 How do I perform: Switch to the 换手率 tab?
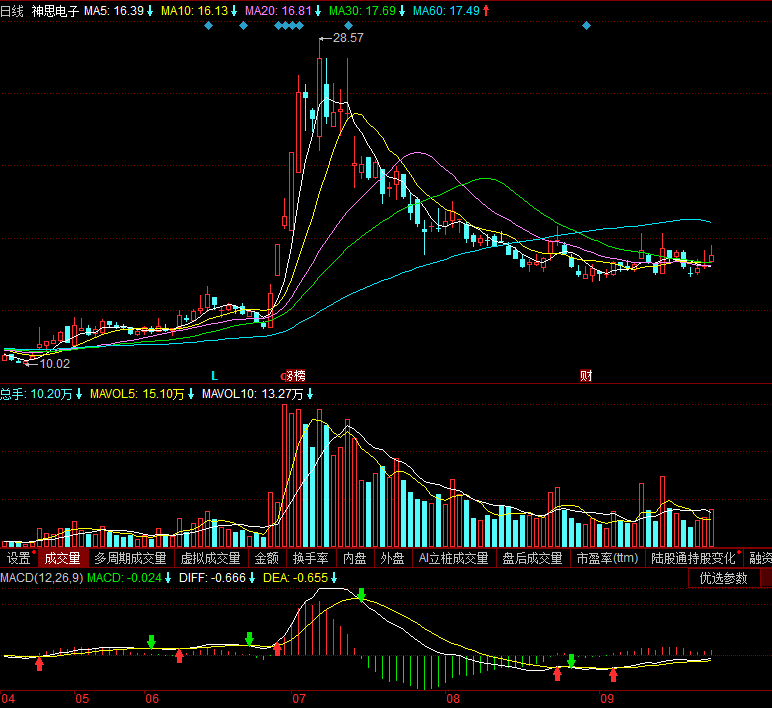310,559
